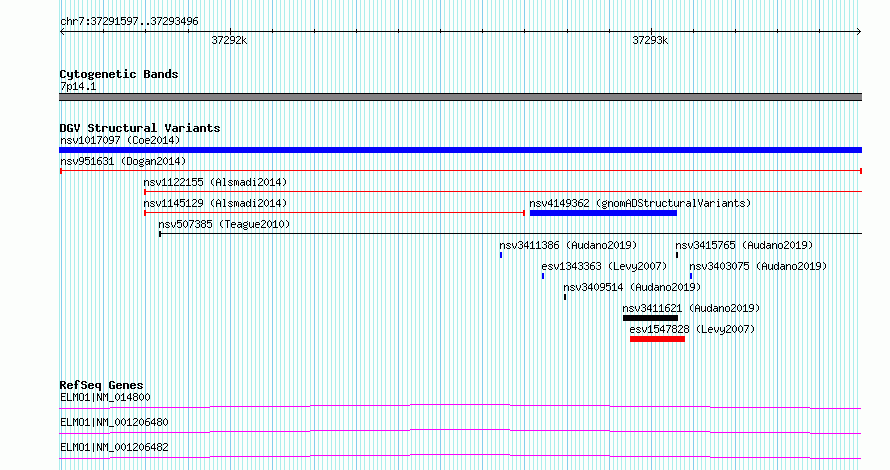Click the RefSeq Genes track title
This screenshot has width=890, height=470.
click(101, 385)
